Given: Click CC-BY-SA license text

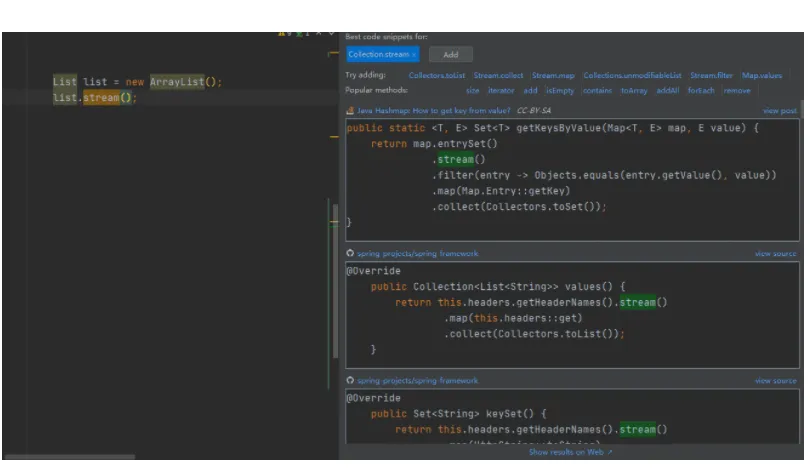Looking at the screenshot, I should pyautogui.click(x=534, y=110).
